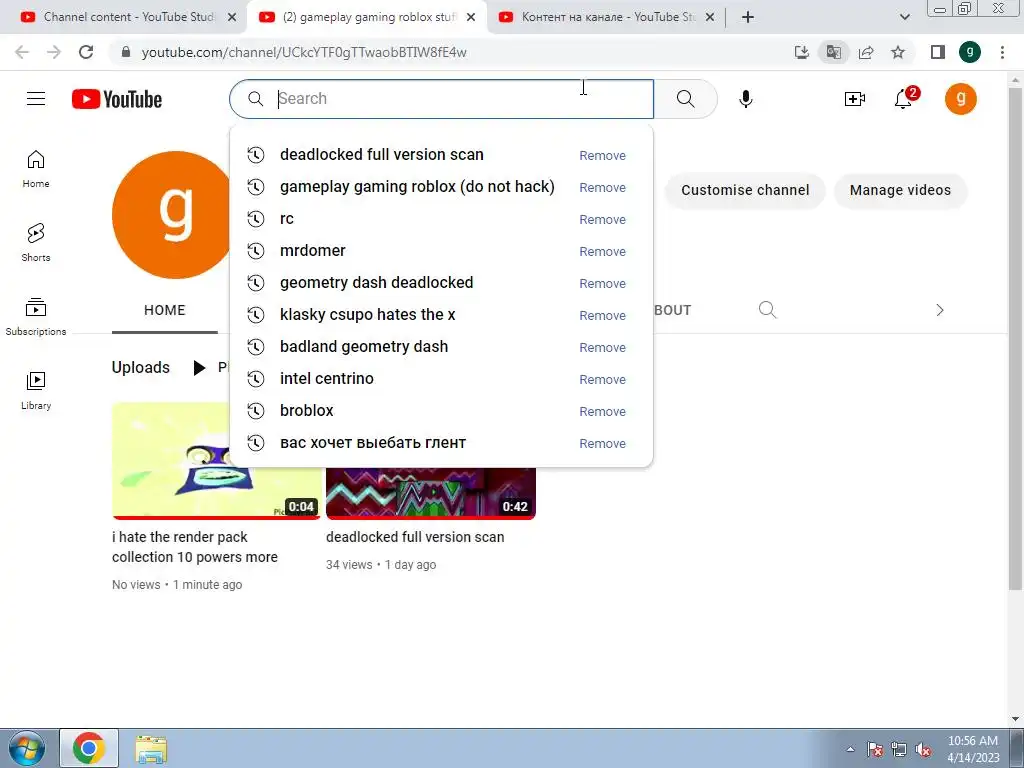The height and width of the screenshot is (768, 1024).
Task: Click Customise channel button
Action: [745, 190]
